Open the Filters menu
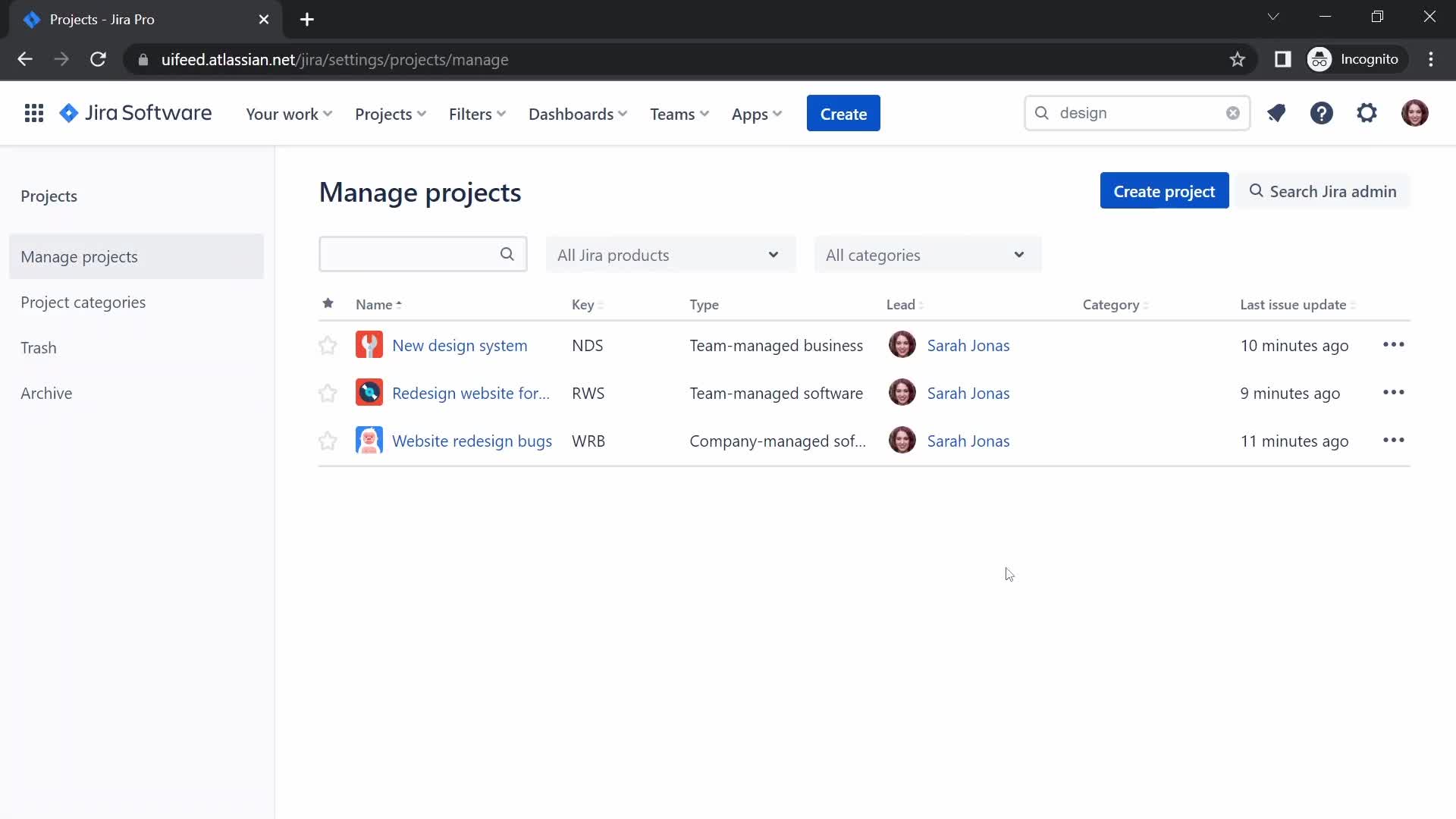Image resolution: width=1456 pixels, height=819 pixels. pos(477,114)
